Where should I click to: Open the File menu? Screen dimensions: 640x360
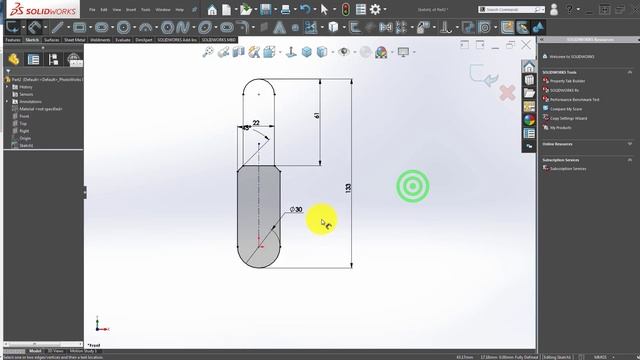92,9
